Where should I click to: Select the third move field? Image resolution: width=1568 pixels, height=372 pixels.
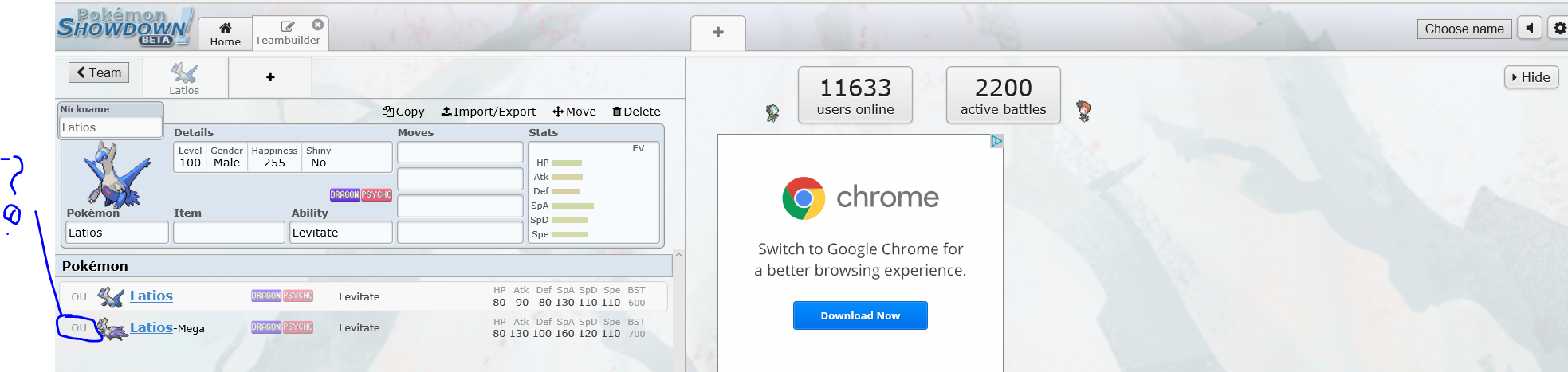coord(460,206)
